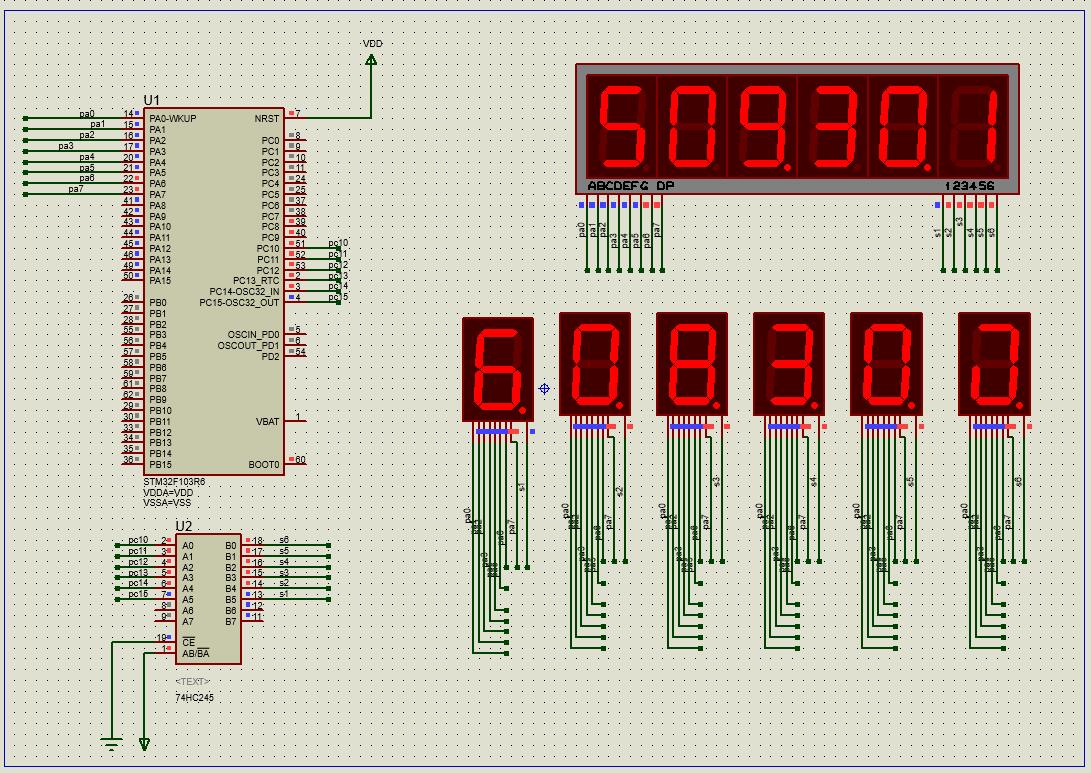The height and width of the screenshot is (773, 1091).
Task: Select the single display showing digit 6
Action: point(498,369)
